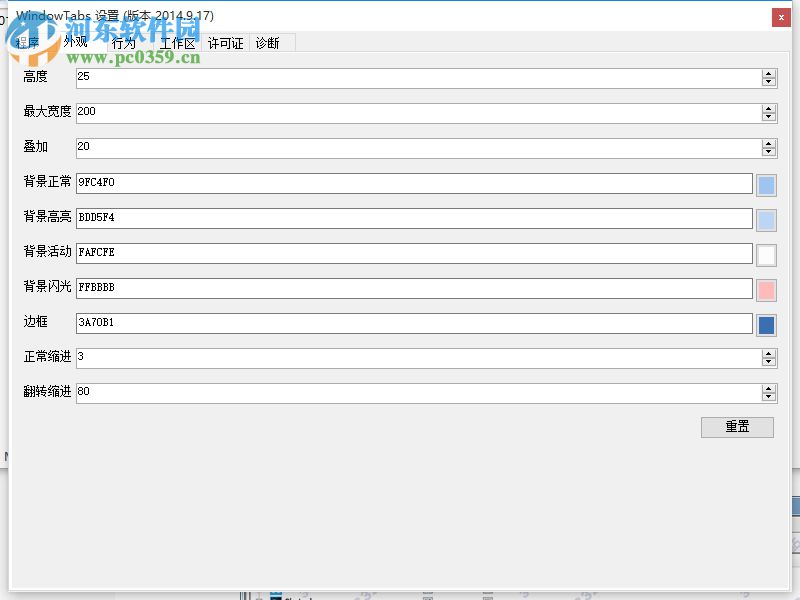Viewport: 800px width, 600px height.
Task: Click inside the 边框 hex text field
Action: click(400, 323)
